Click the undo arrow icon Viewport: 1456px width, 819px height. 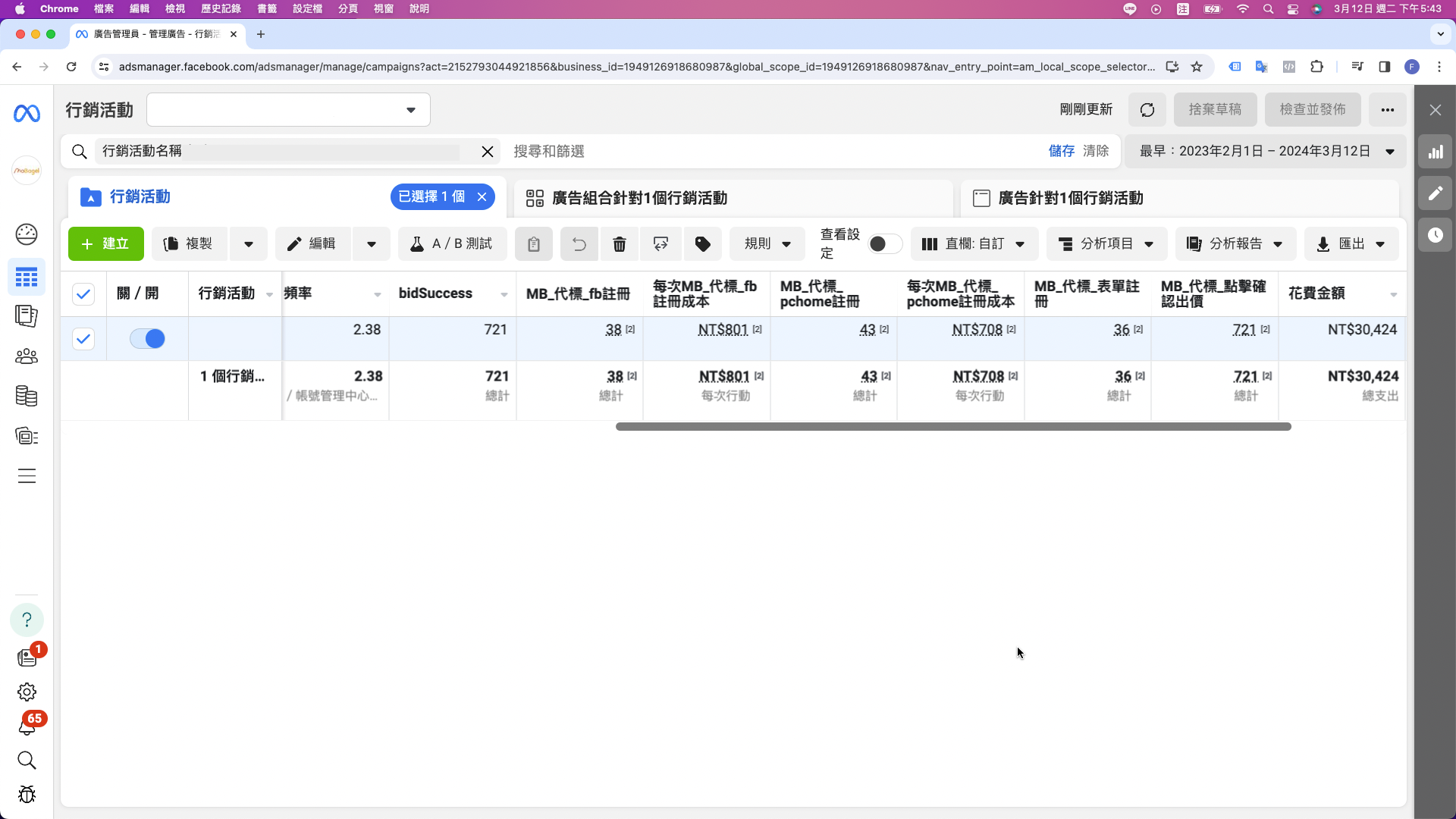coord(579,244)
